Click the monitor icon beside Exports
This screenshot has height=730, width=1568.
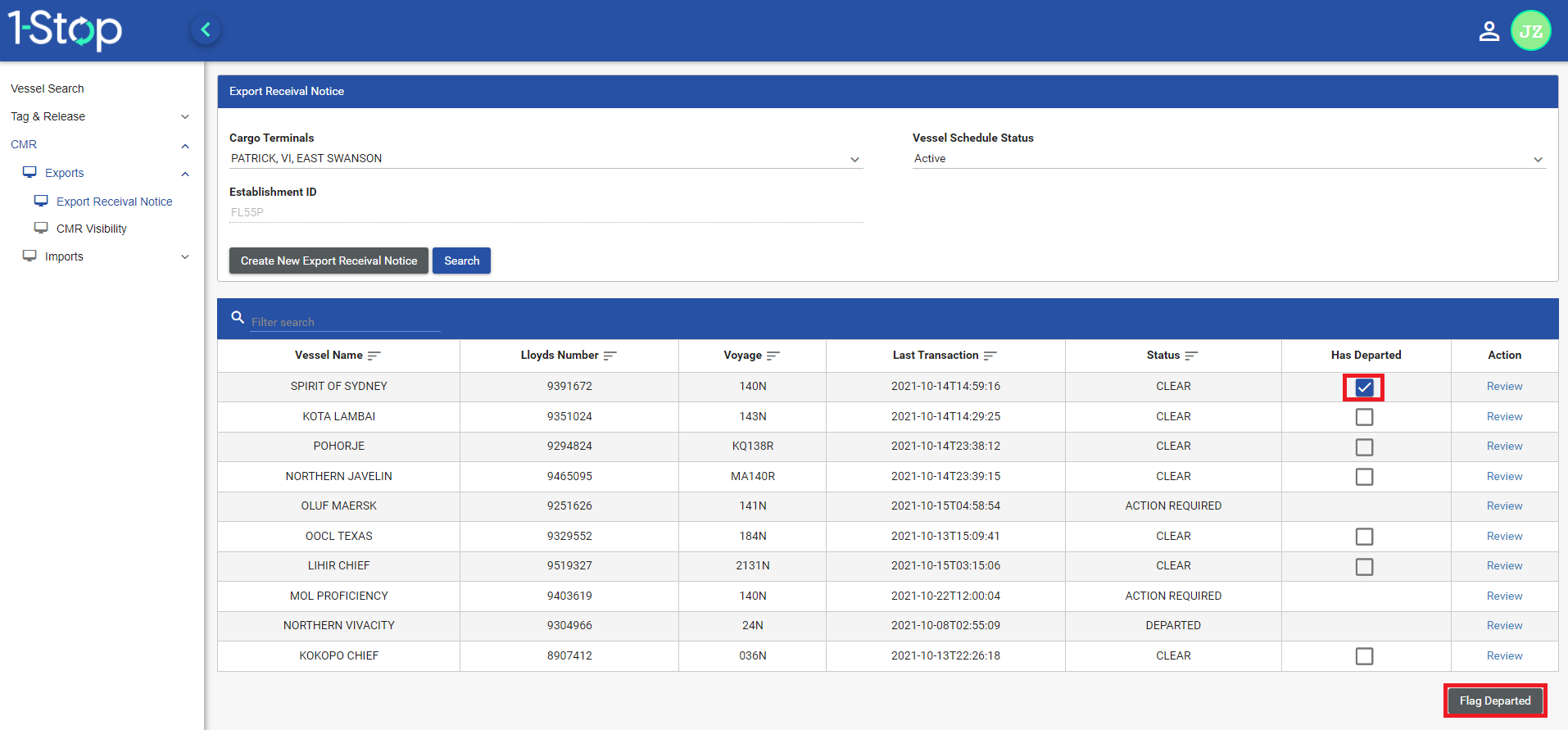pyautogui.click(x=29, y=173)
